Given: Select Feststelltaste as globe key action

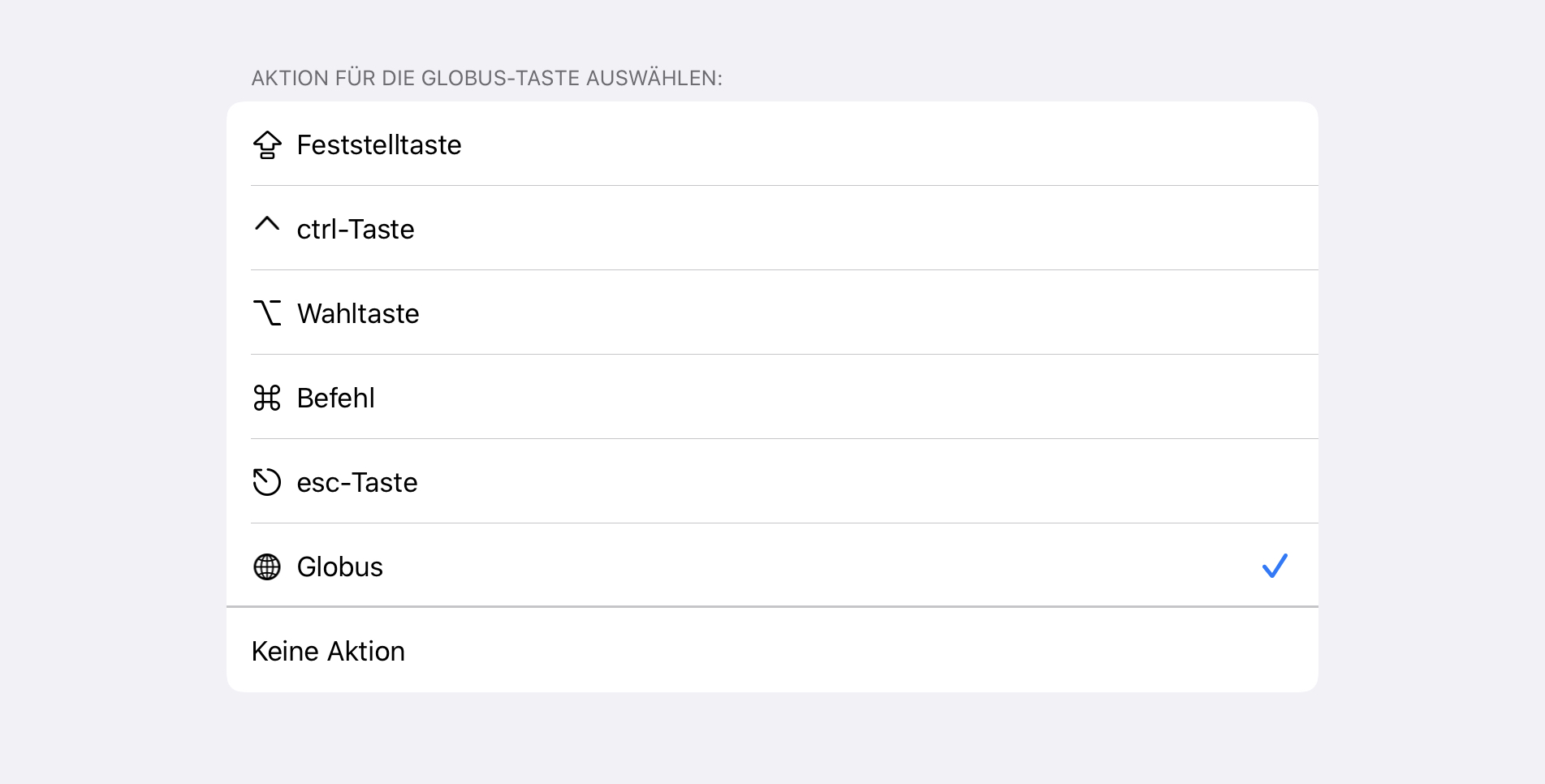Looking at the screenshot, I should coord(379,144).
